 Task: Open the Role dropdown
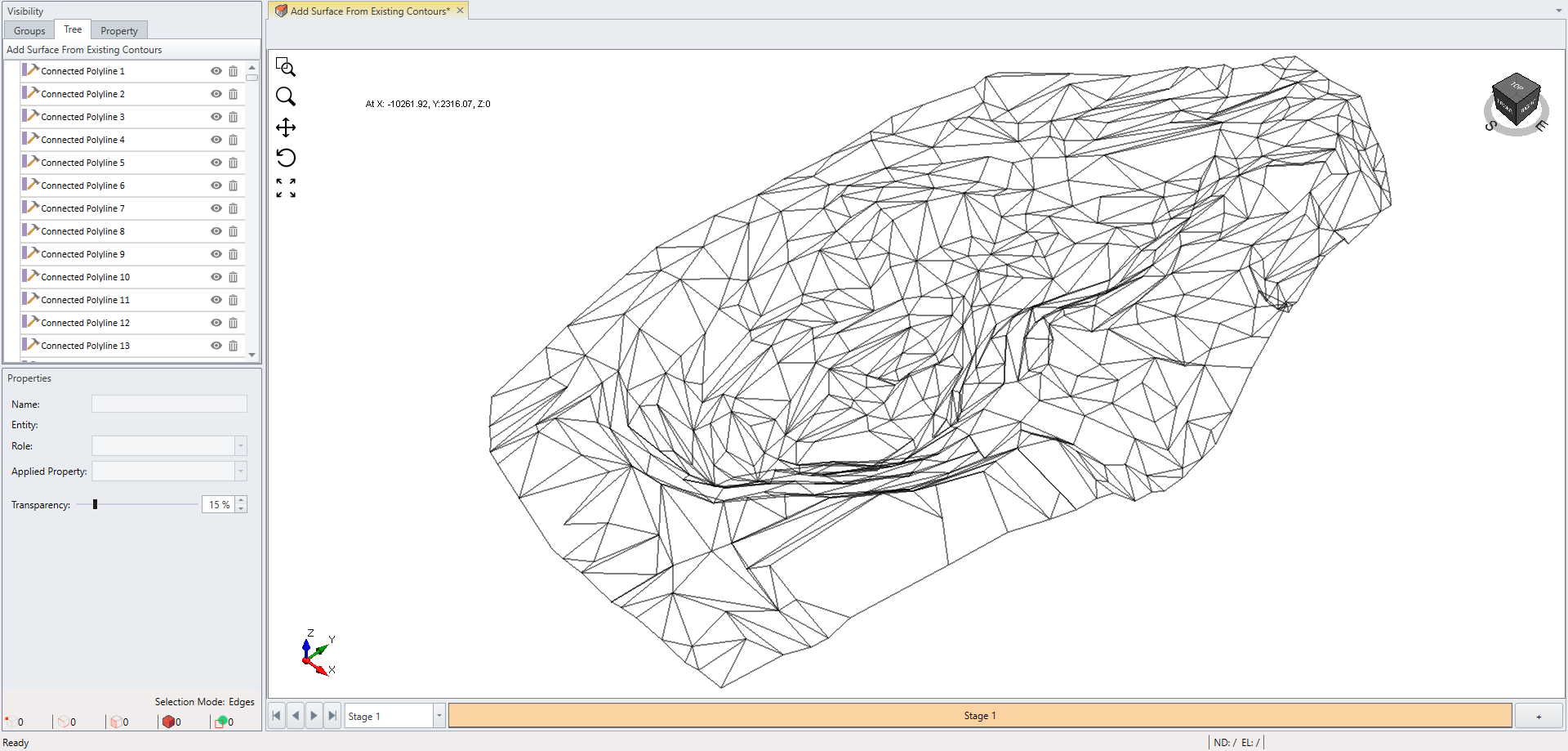(x=240, y=446)
